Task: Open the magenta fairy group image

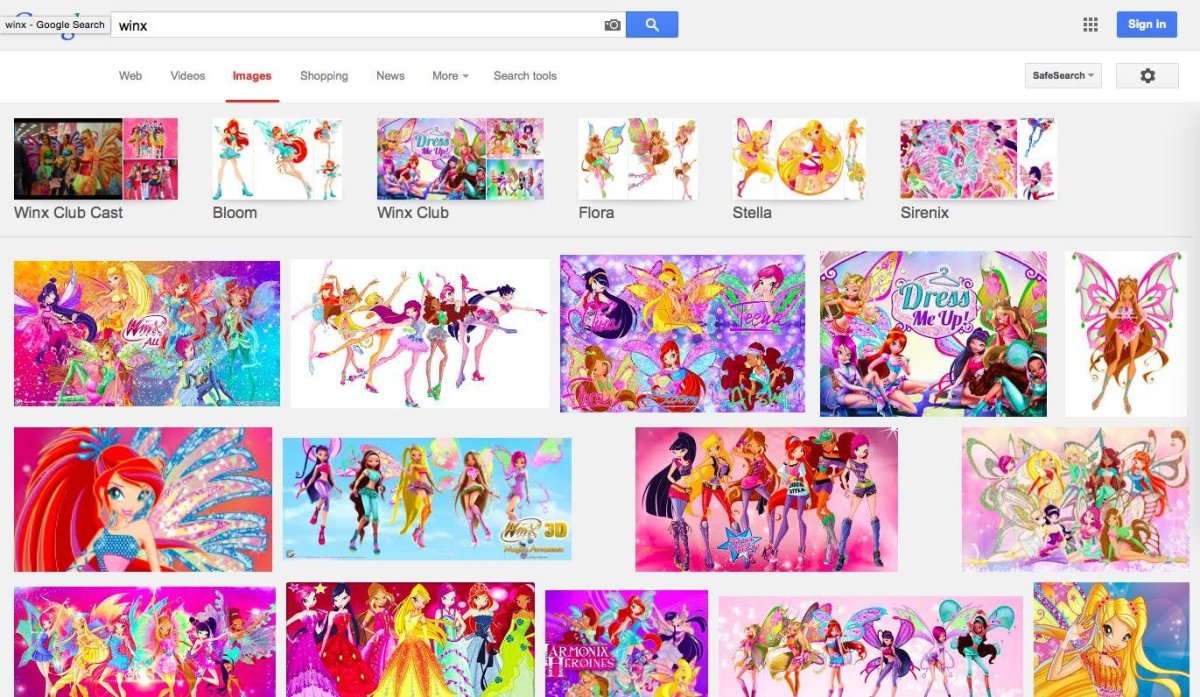Action: (x=145, y=642)
